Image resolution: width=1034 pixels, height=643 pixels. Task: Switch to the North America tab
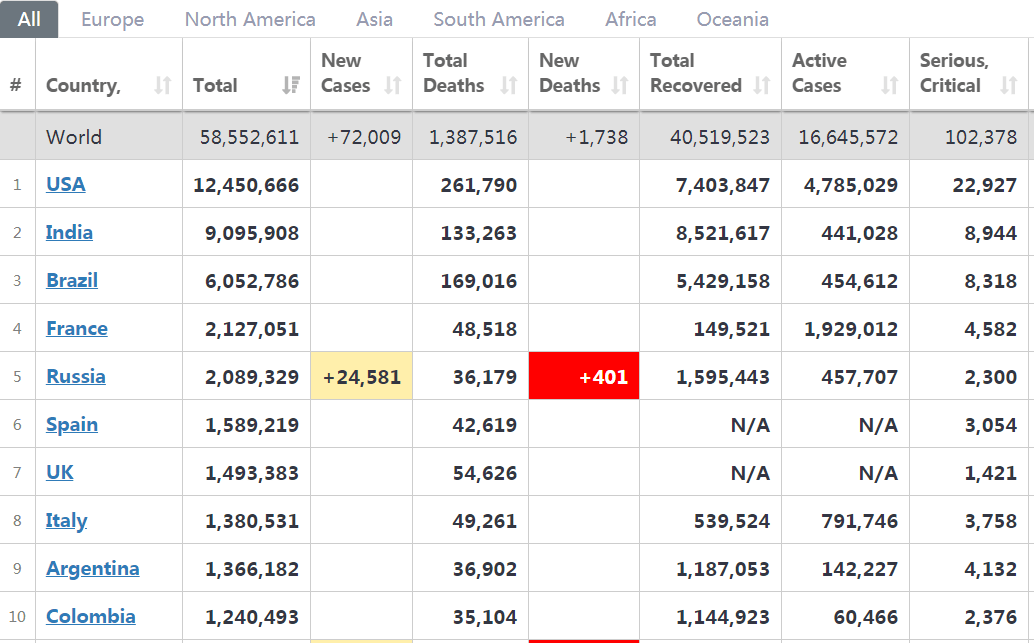250,19
